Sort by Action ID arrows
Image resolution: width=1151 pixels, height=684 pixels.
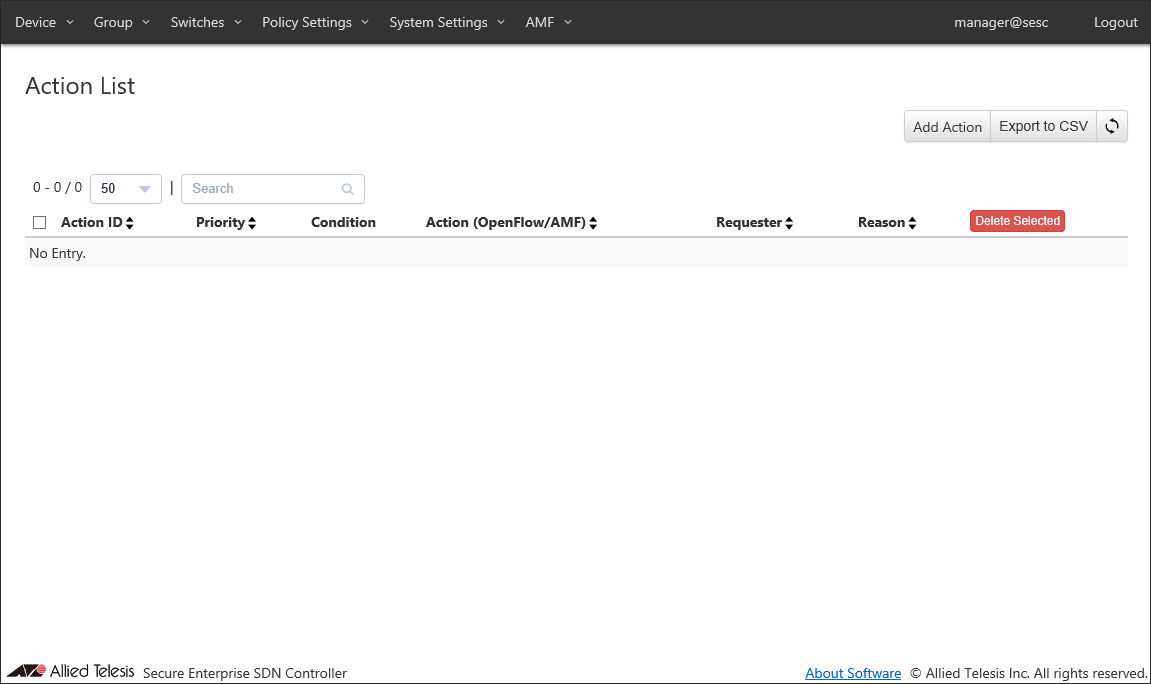(130, 223)
